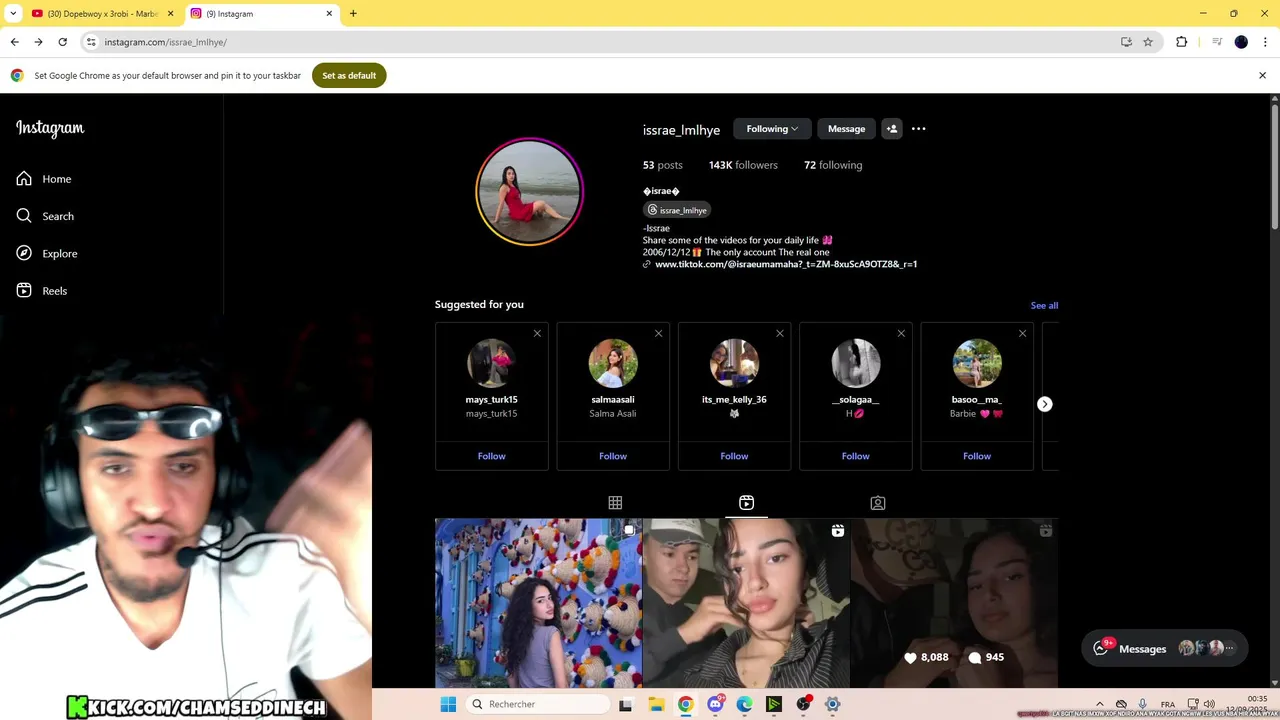The image size is (1280, 720).
Task: Follow salmaasali
Action: pyautogui.click(x=613, y=456)
